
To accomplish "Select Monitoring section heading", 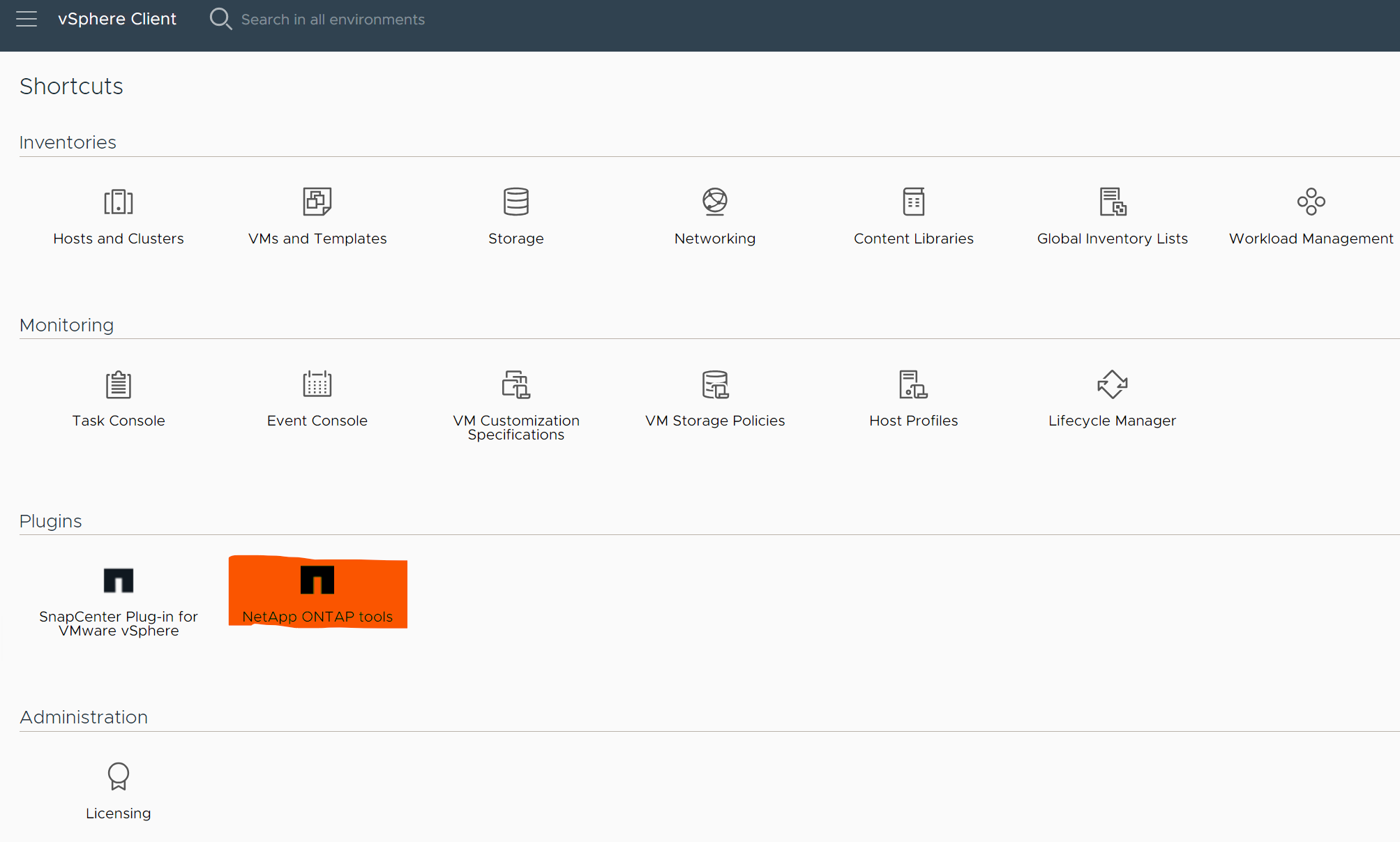I will click(67, 324).
